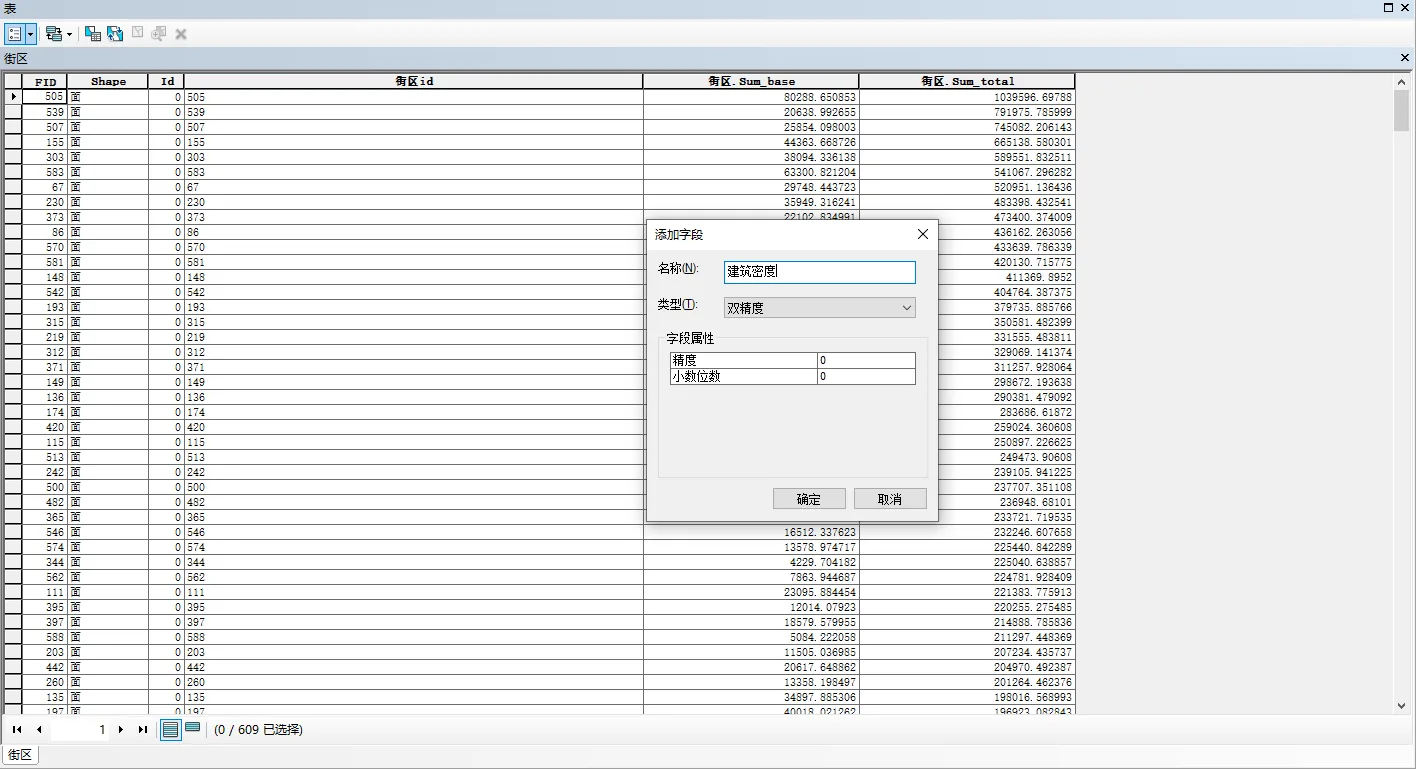Go to the first record
The width and height of the screenshot is (1416, 769).
coord(17,730)
